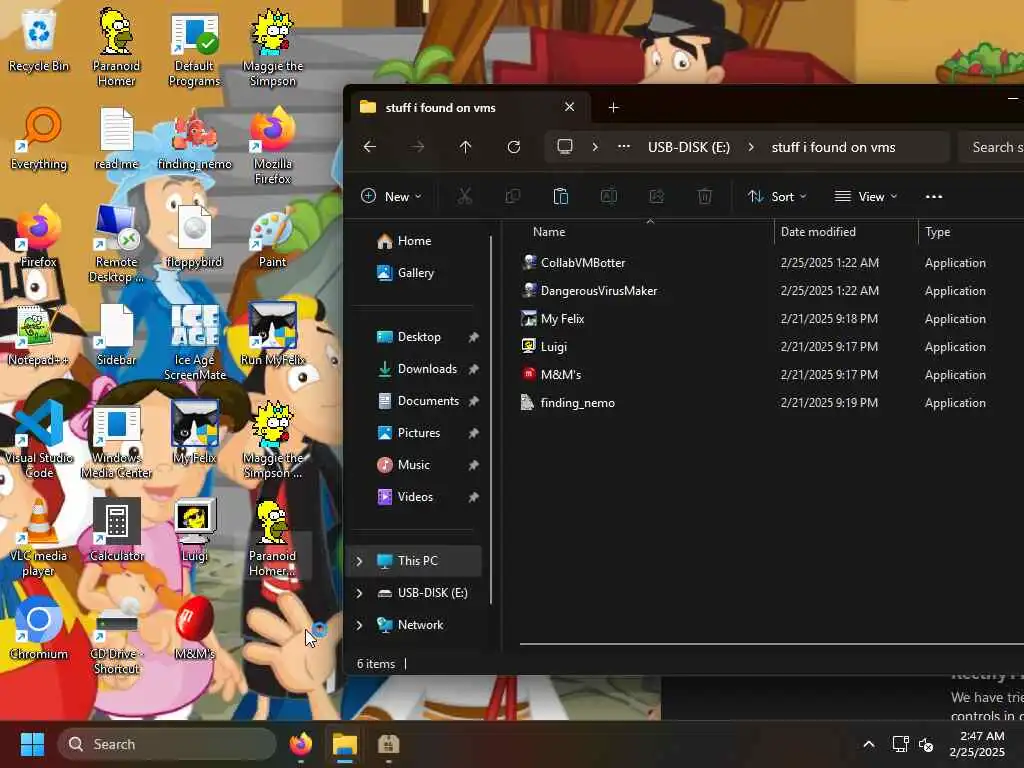Open the Windows Start menu
The height and width of the screenshot is (768, 1024).
(32, 744)
